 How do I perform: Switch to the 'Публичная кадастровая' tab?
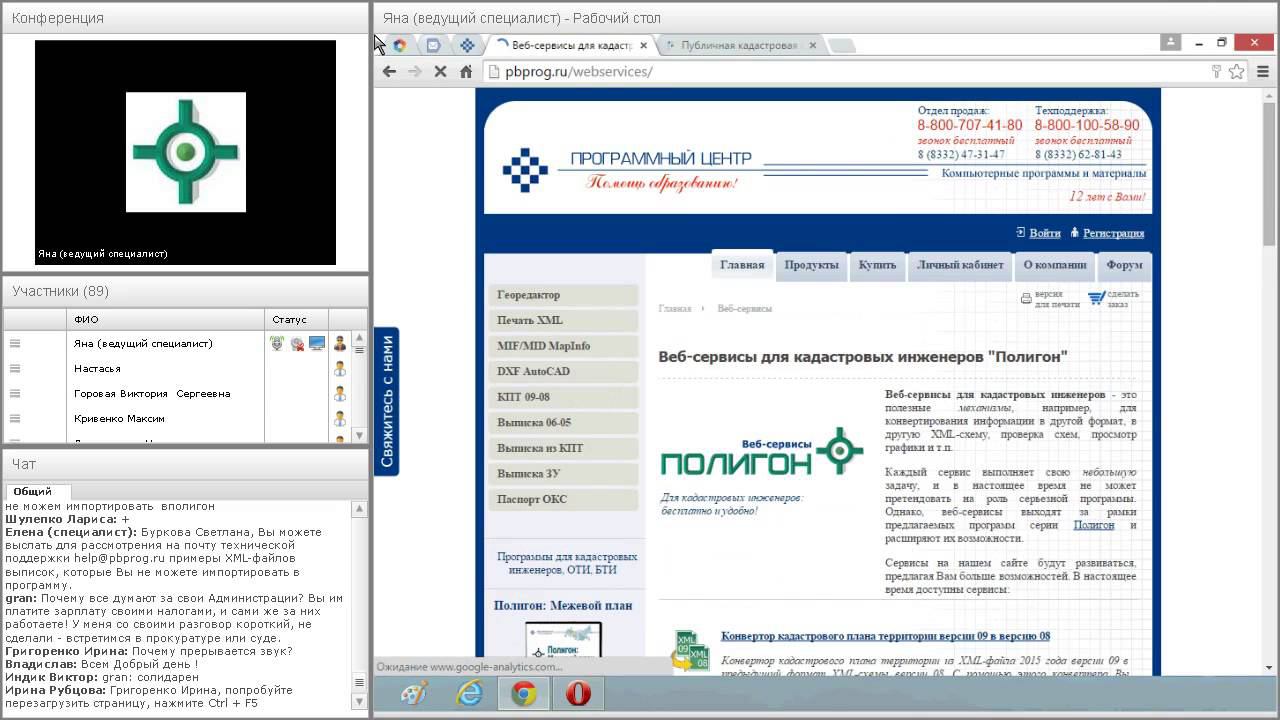[740, 45]
